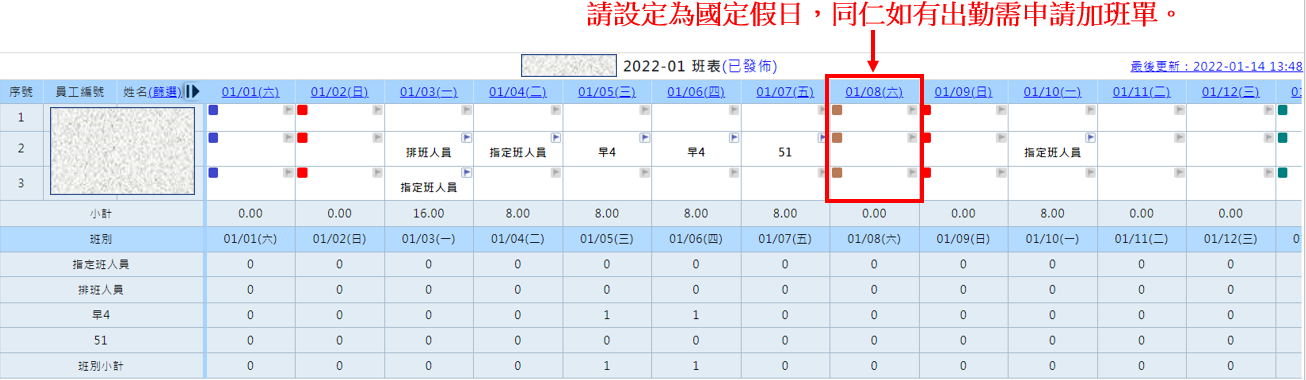Viewport: 1306px width, 380px height.
Task: Open the flag icon in row 1 under 01/06(四)
Action: coord(734,110)
